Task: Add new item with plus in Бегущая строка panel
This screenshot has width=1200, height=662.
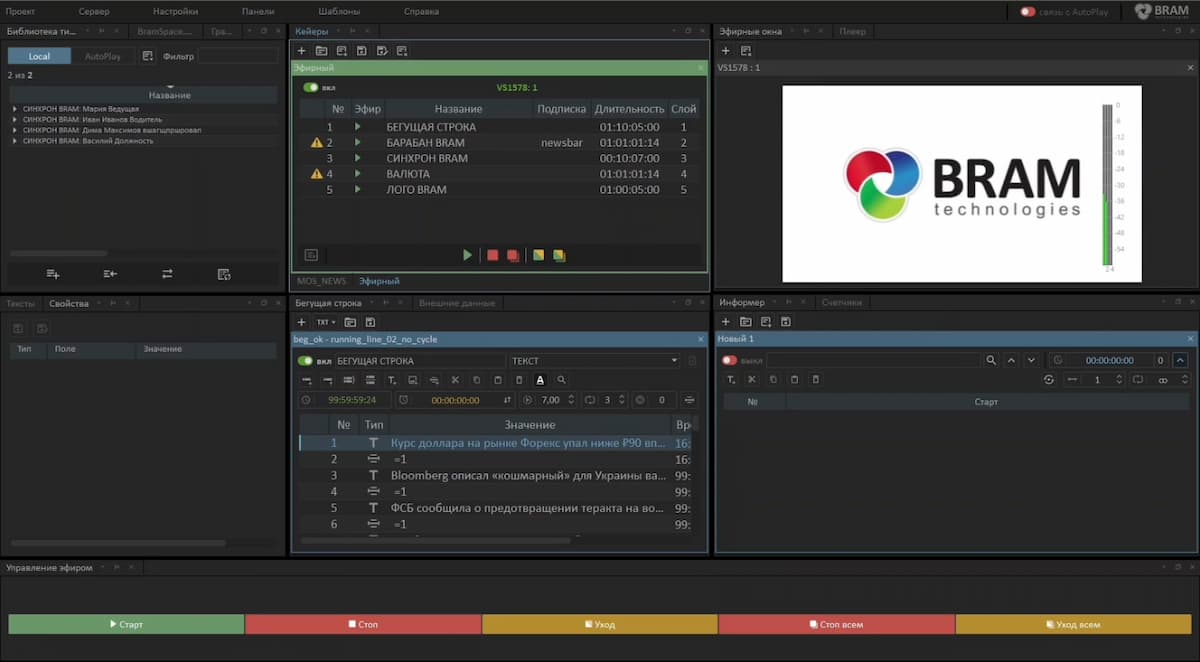Action: point(302,322)
